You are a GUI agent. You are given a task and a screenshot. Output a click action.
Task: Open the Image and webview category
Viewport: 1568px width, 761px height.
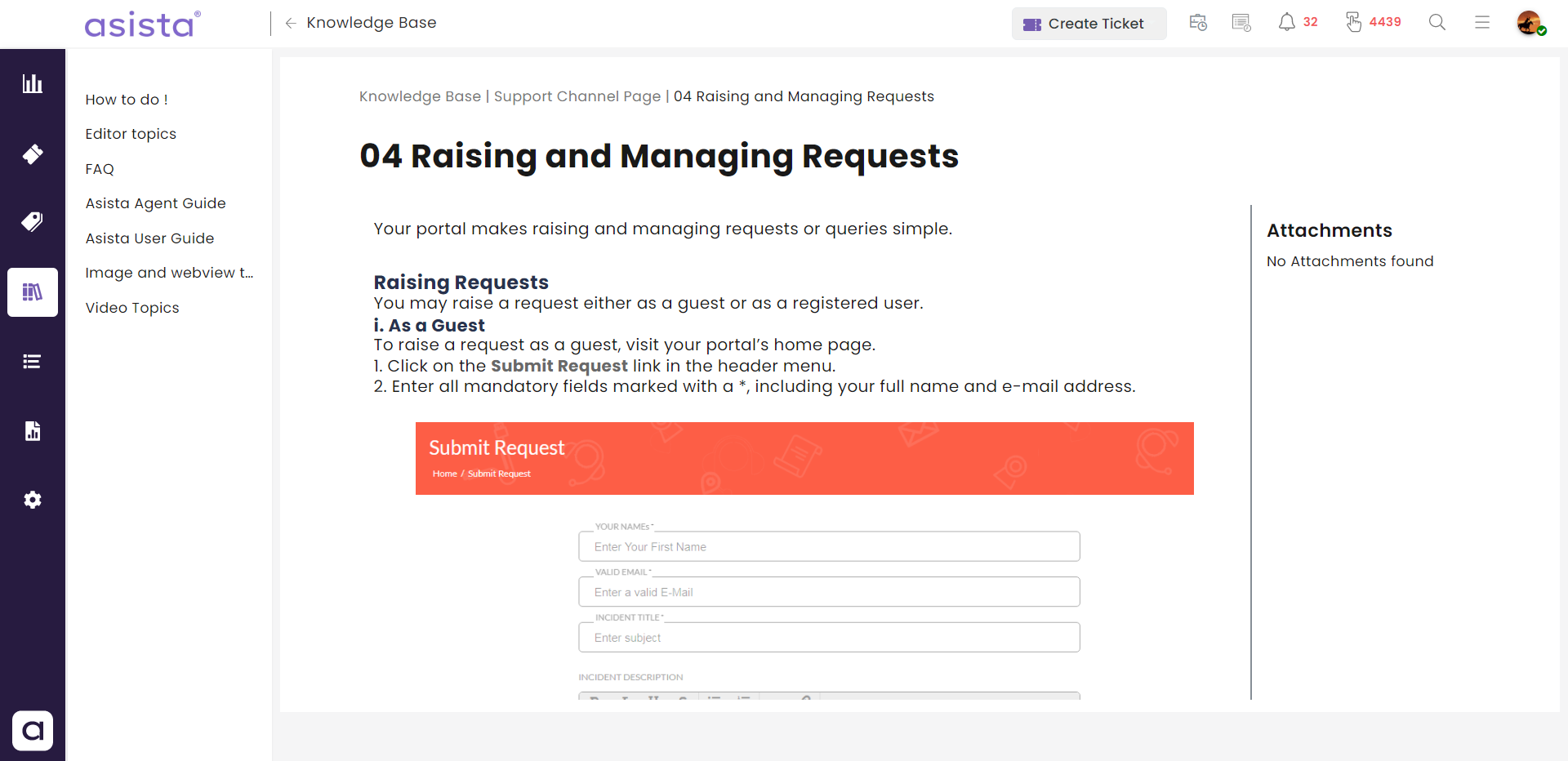[169, 273]
